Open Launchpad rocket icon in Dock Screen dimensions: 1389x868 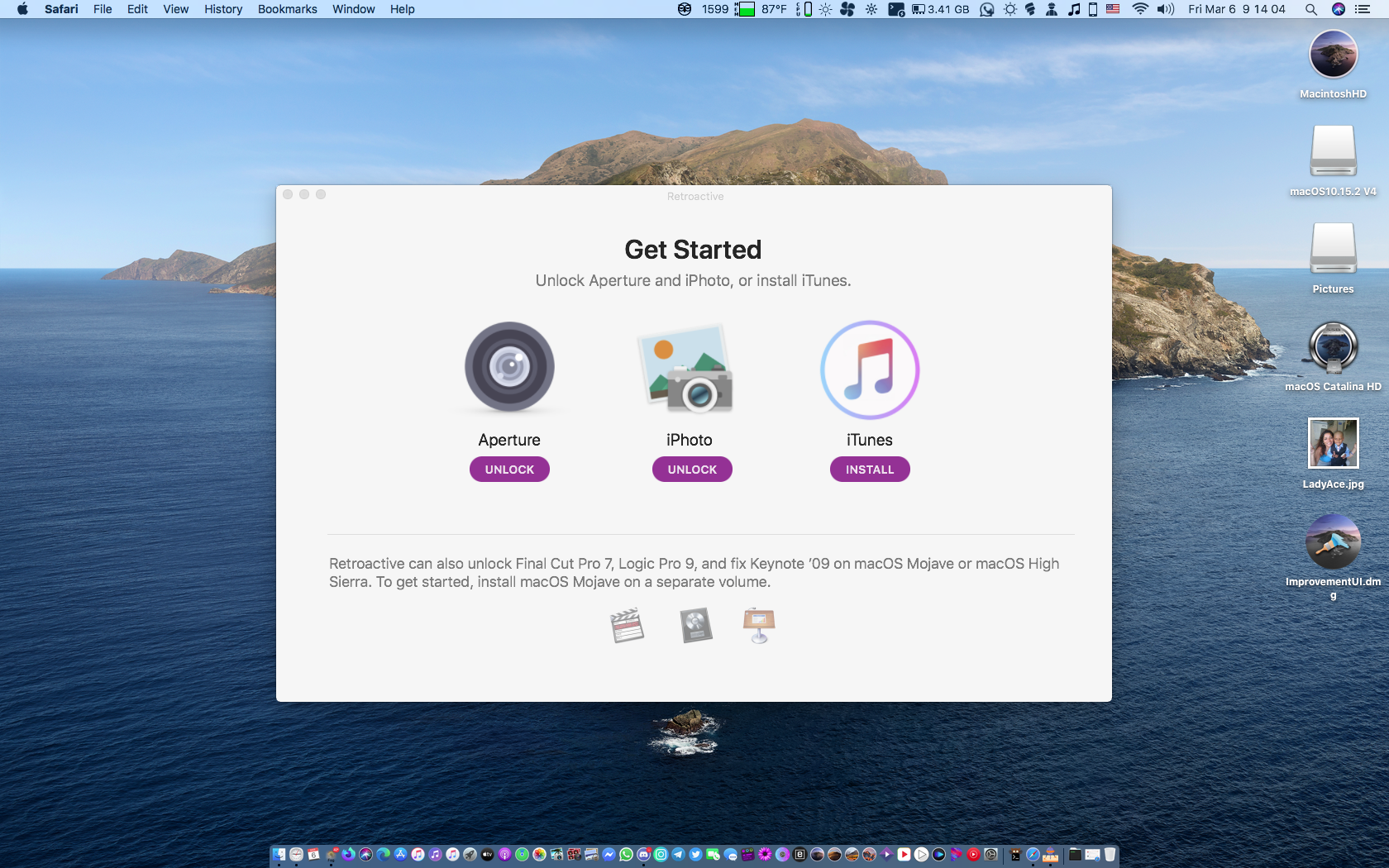tap(470, 855)
